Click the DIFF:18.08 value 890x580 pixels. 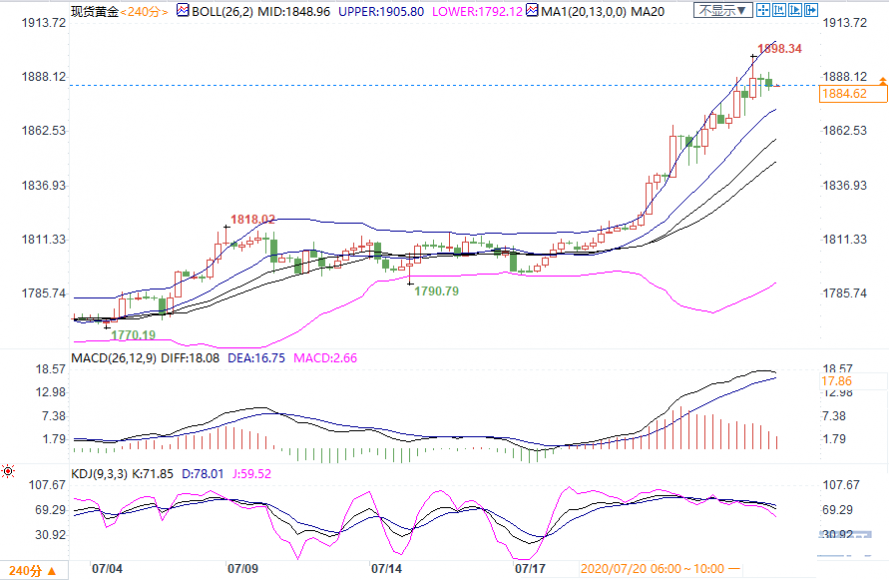coord(190,358)
